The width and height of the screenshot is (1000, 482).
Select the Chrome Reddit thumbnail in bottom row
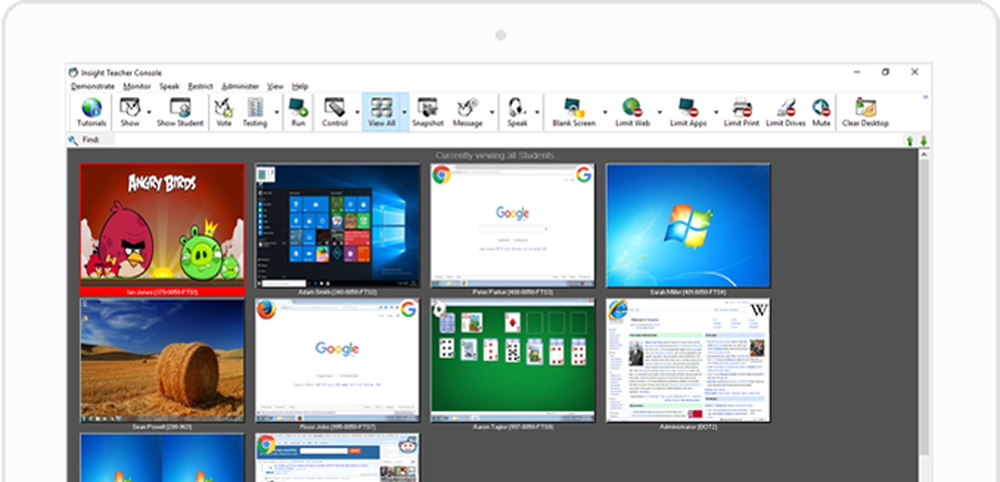[x=337, y=458]
